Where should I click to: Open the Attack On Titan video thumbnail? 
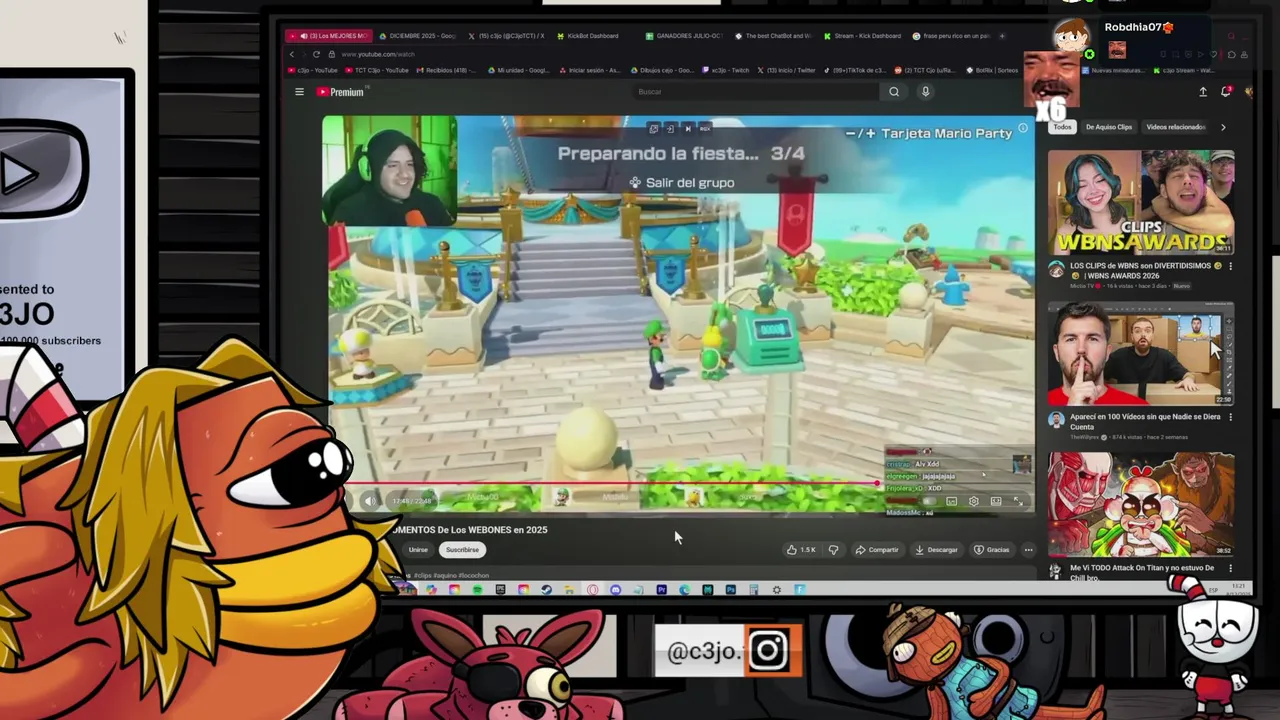[1141, 505]
